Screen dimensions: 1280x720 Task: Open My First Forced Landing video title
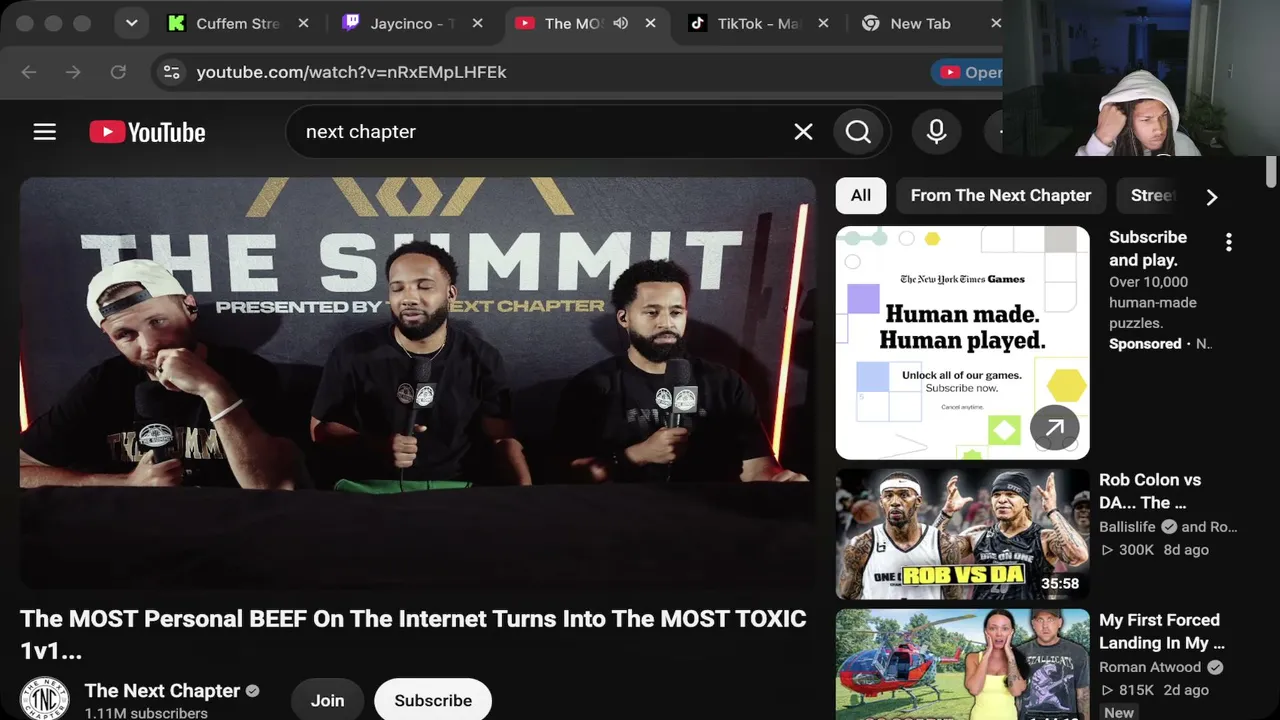(x=1161, y=631)
